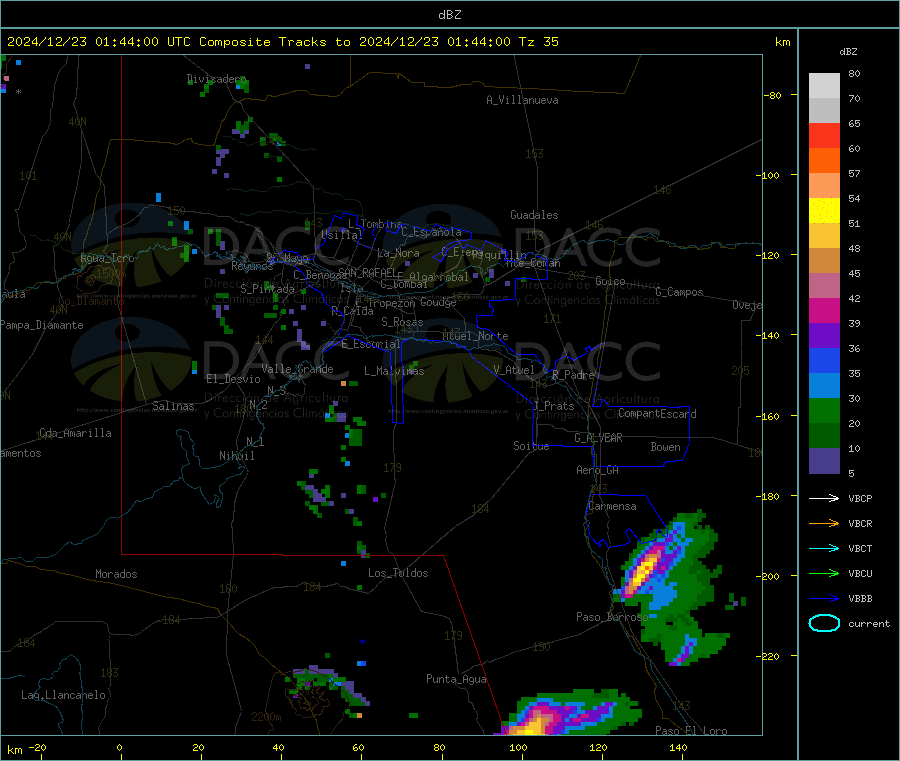Click the Carmensa location label

[x=612, y=506]
